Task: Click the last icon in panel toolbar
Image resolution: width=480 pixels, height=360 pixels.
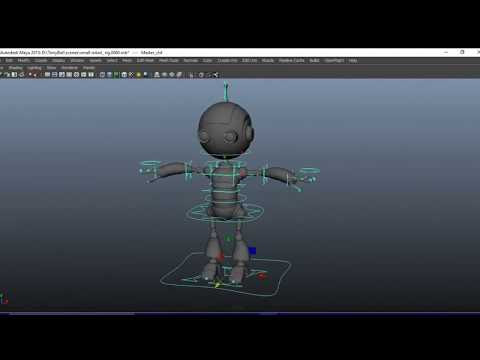Action: 216,75
